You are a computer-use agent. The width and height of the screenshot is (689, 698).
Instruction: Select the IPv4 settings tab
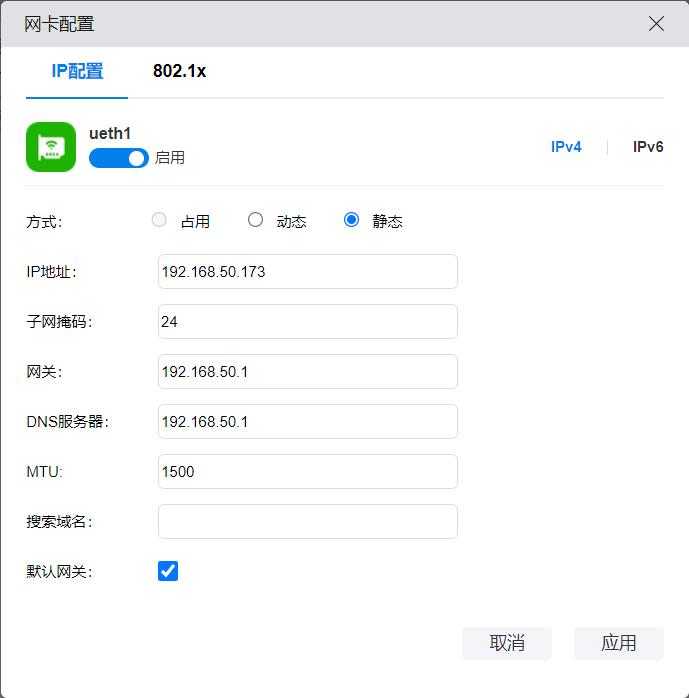click(566, 147)
